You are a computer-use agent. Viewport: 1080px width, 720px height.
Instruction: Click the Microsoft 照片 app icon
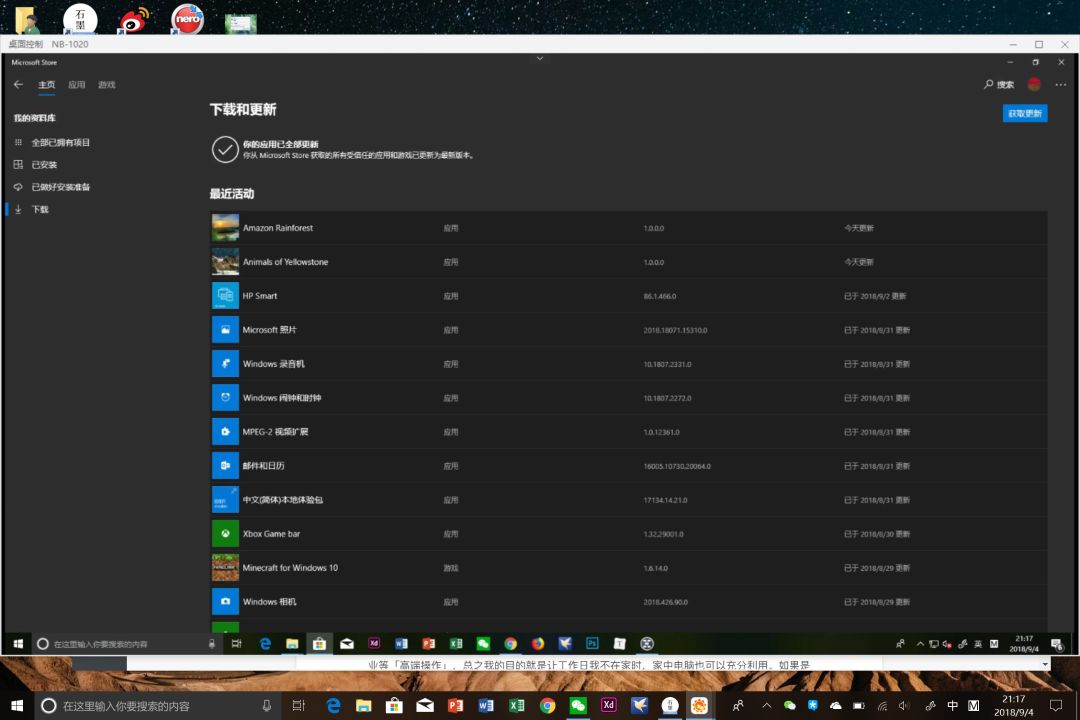coord(225,330)
